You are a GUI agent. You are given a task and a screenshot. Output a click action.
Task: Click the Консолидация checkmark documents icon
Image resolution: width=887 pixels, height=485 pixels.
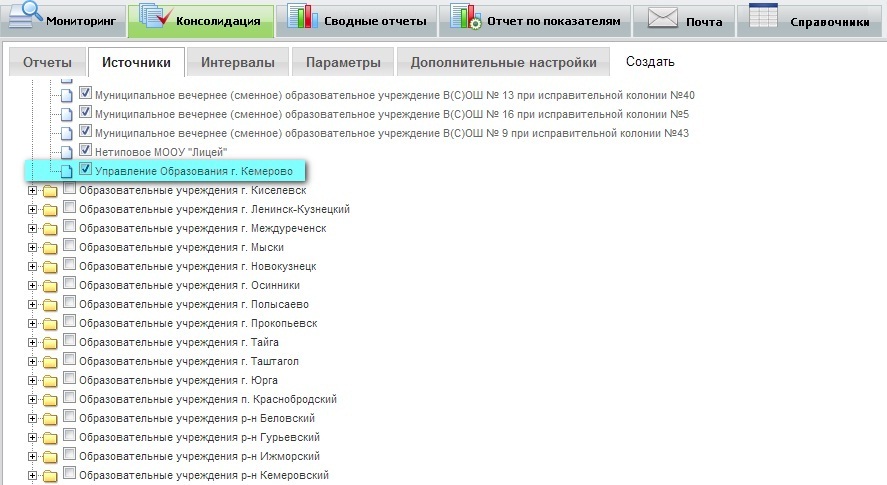coord(155,15)
